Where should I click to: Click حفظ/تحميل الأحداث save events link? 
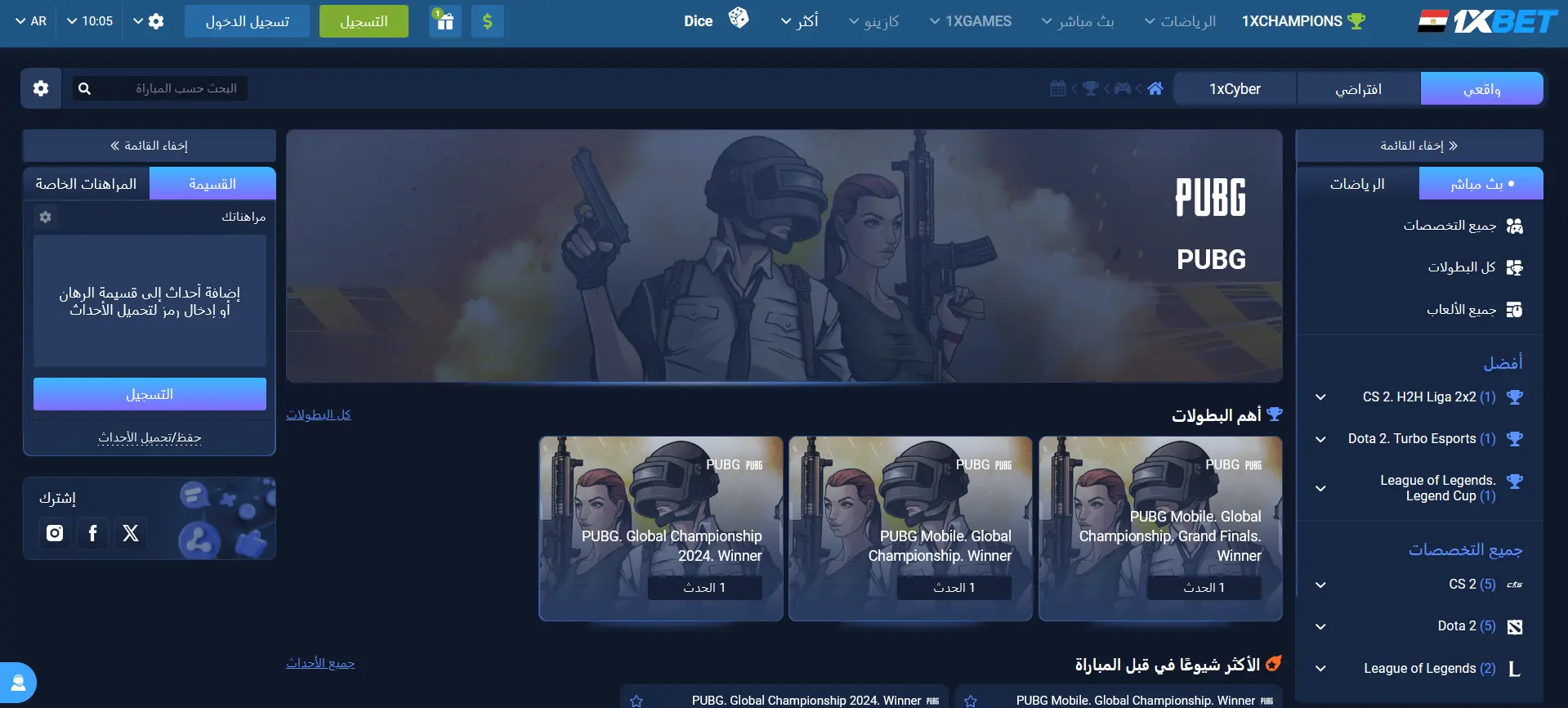click(x=150, y=437)
